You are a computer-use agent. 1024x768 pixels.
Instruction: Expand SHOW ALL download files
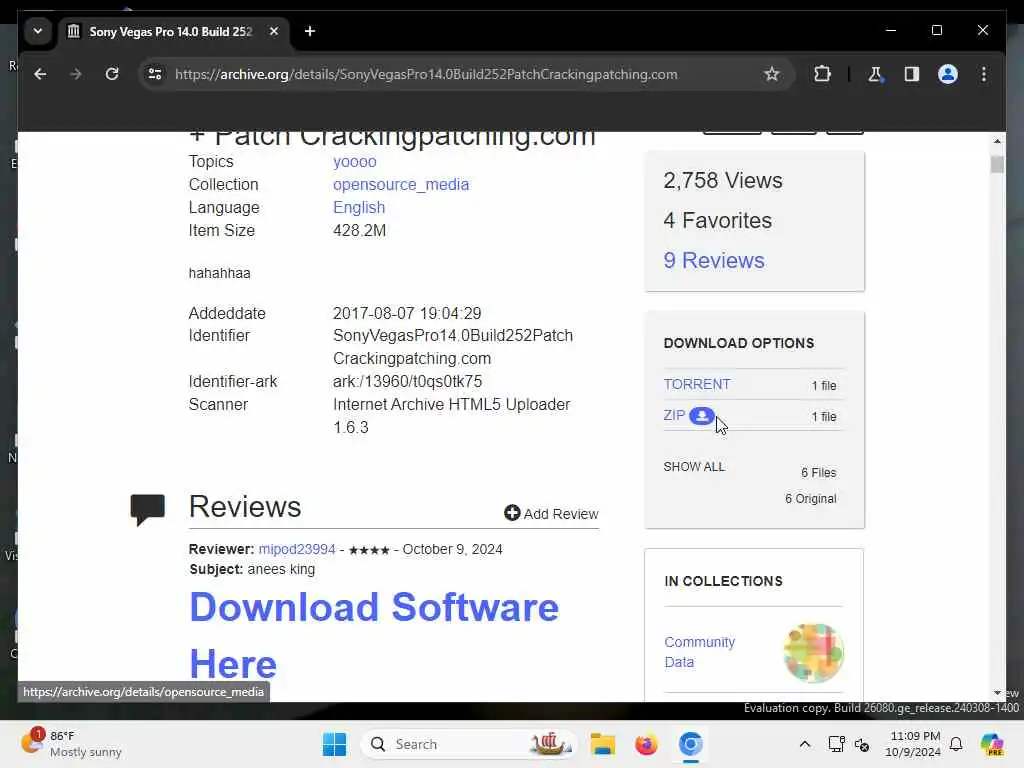[x=694, y=467]
